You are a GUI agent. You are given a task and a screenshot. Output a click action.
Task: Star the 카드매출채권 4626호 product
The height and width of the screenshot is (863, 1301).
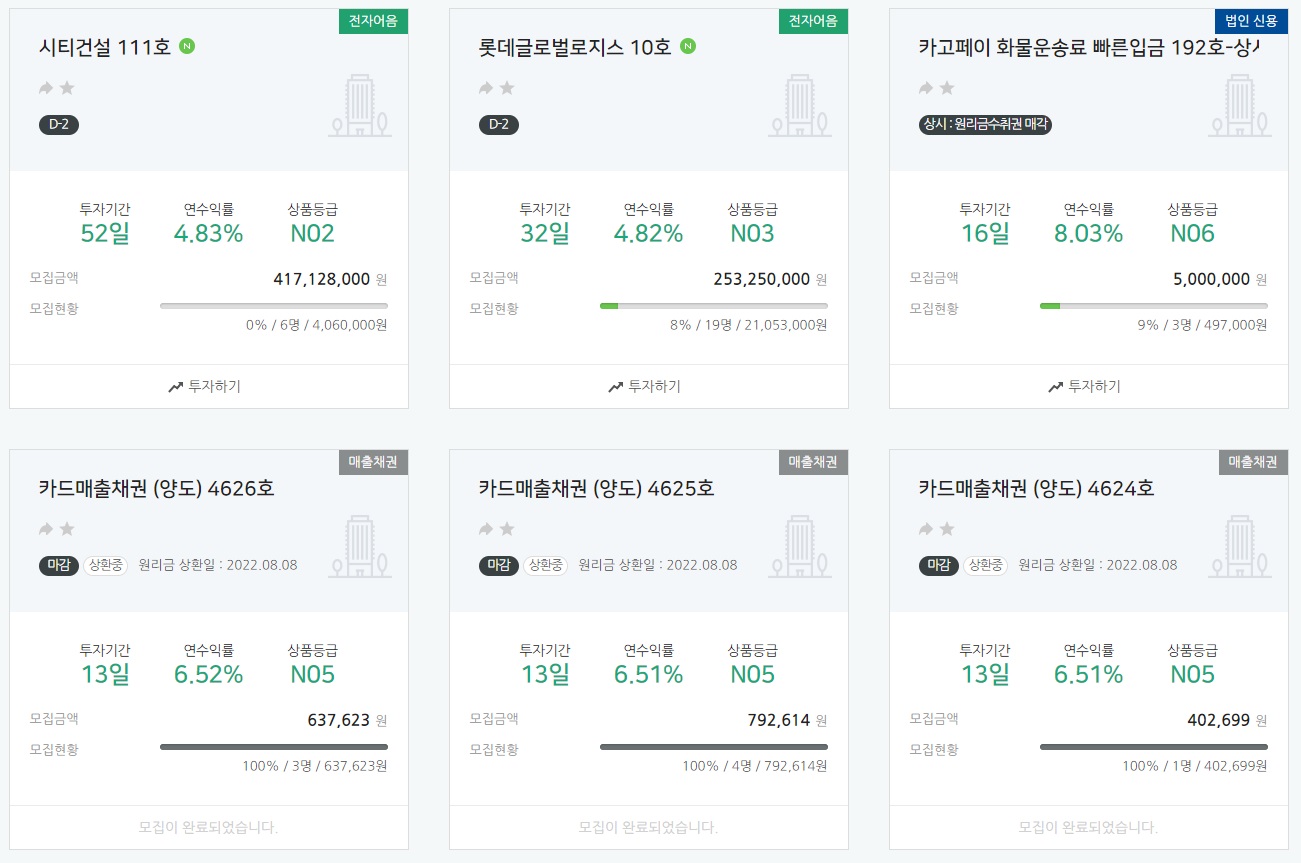67,529
